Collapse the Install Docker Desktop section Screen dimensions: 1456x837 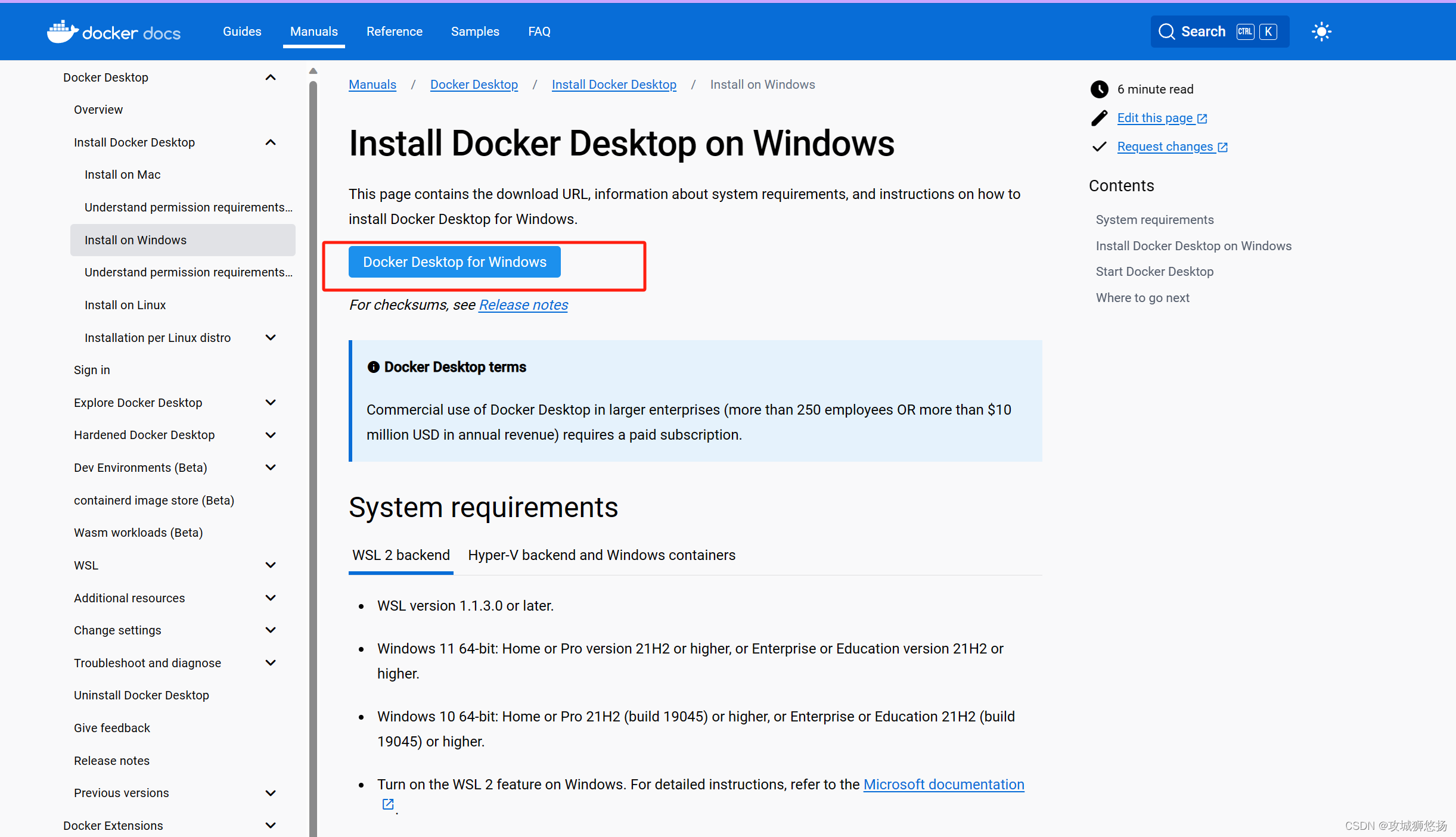[271, 142]
